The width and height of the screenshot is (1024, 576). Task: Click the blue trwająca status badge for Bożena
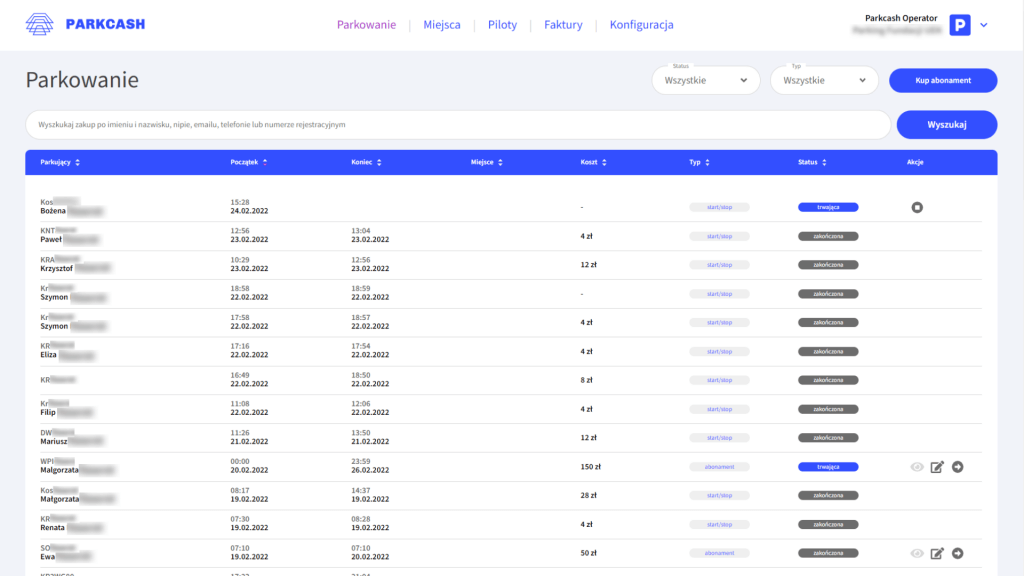[827, 207]
